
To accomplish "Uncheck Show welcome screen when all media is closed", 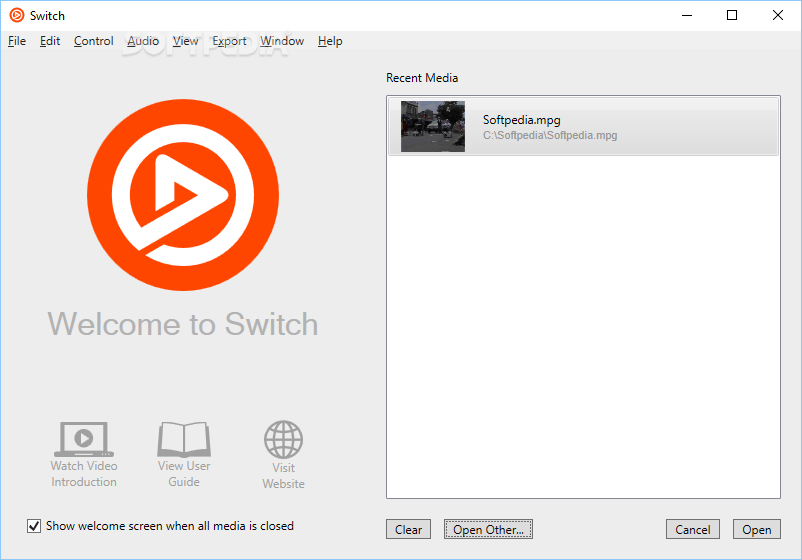I will (x=34, y=526).
